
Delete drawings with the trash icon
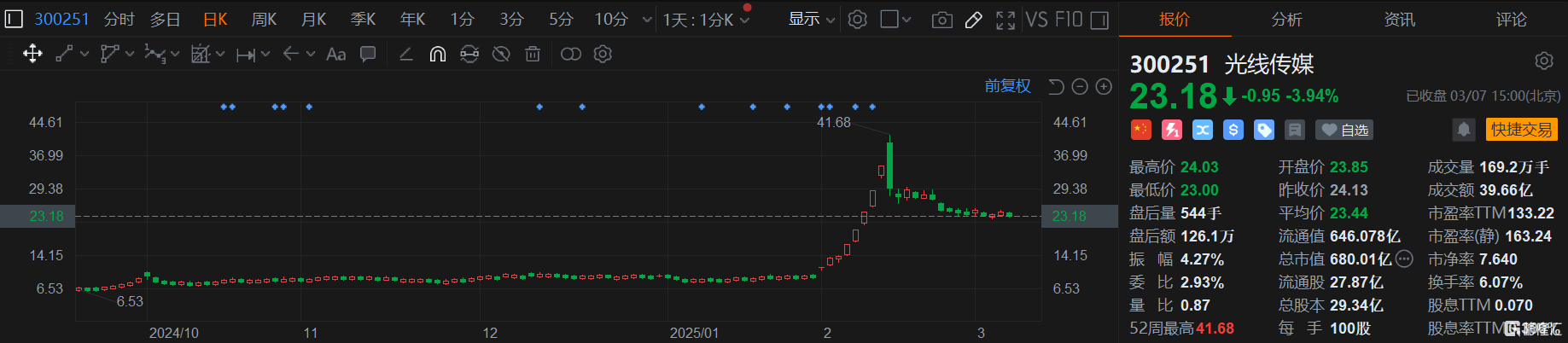tap(533, 54)
